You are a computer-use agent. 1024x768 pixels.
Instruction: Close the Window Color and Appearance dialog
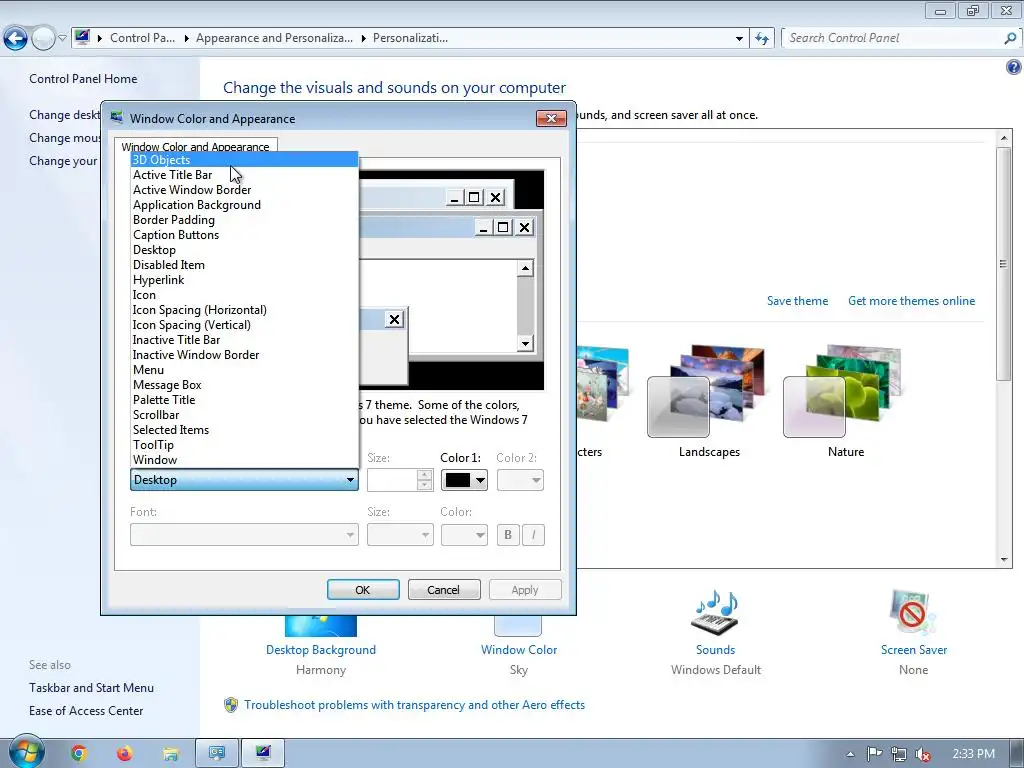point(551,118)
